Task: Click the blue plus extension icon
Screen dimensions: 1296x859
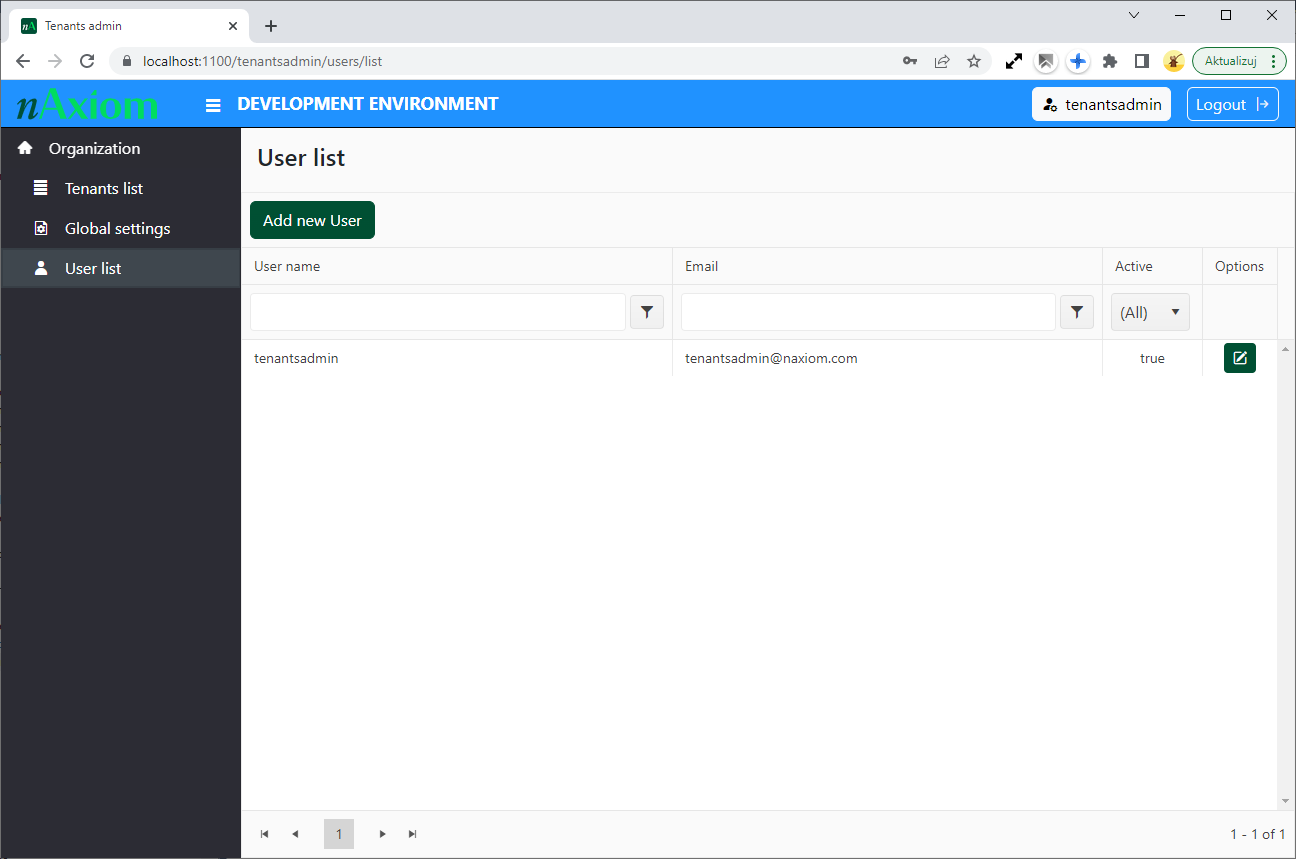Action: point(1077,61)
